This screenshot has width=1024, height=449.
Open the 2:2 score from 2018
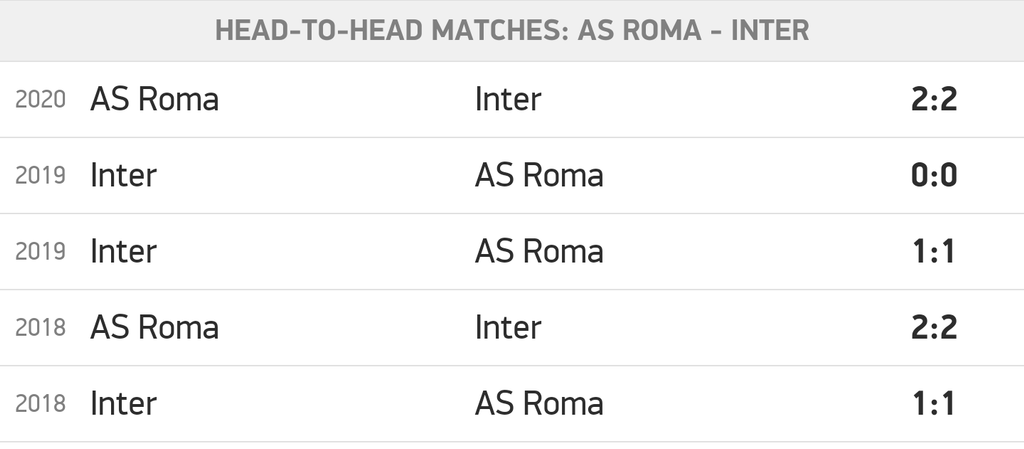coord(935,327)
